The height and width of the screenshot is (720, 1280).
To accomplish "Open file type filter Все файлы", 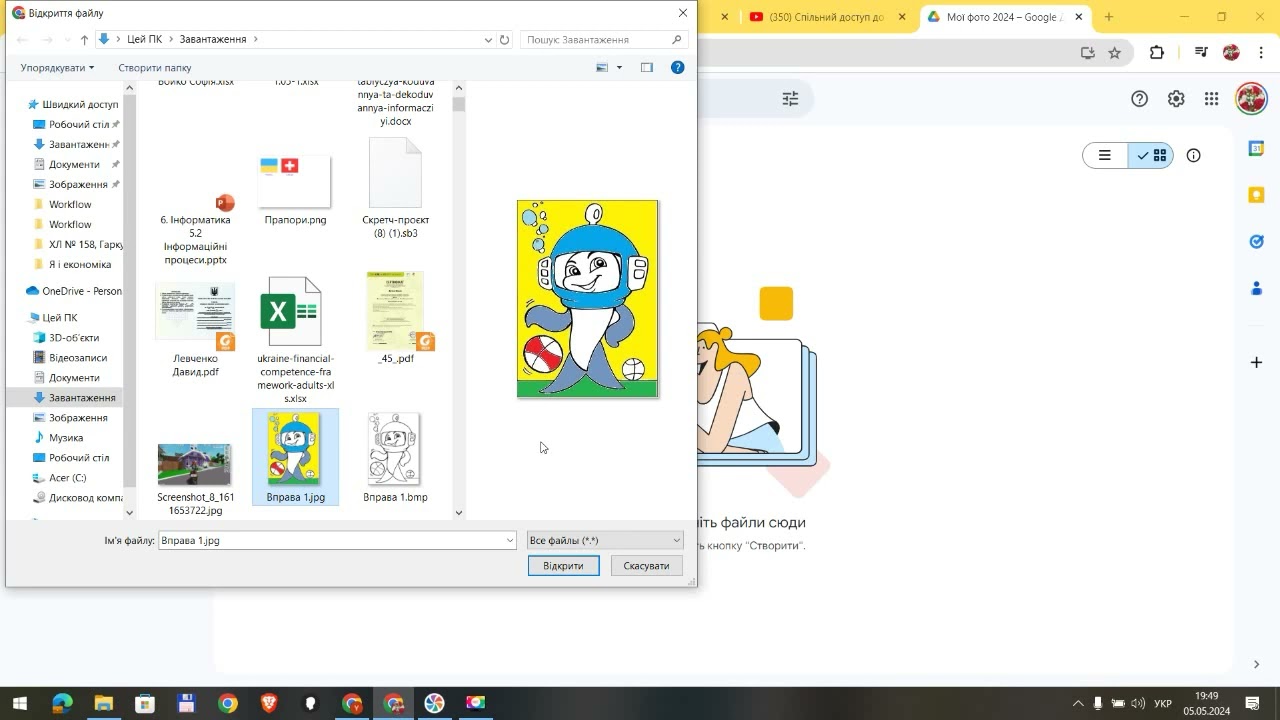I will pos(605,541).
